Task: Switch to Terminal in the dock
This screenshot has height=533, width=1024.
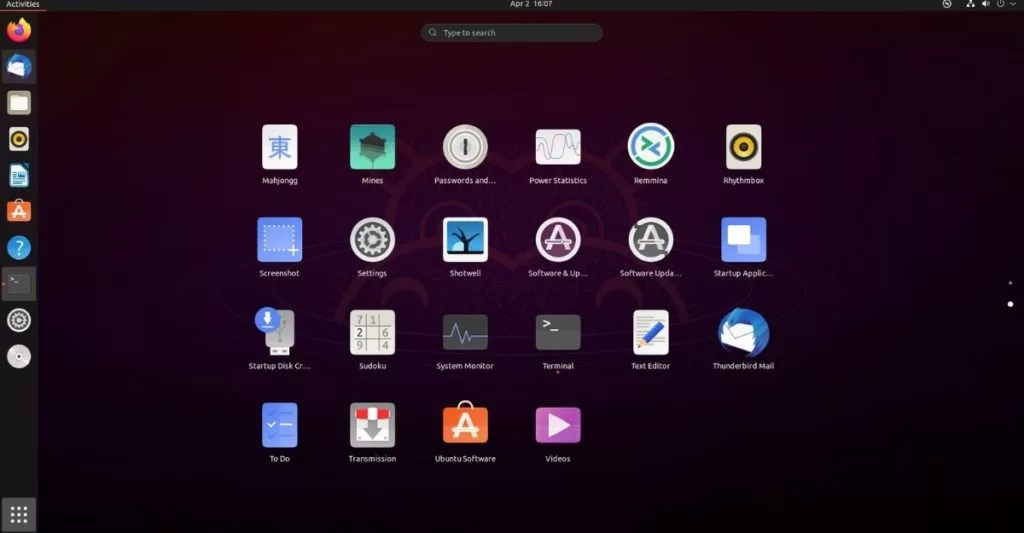Action: pos(19,283)
